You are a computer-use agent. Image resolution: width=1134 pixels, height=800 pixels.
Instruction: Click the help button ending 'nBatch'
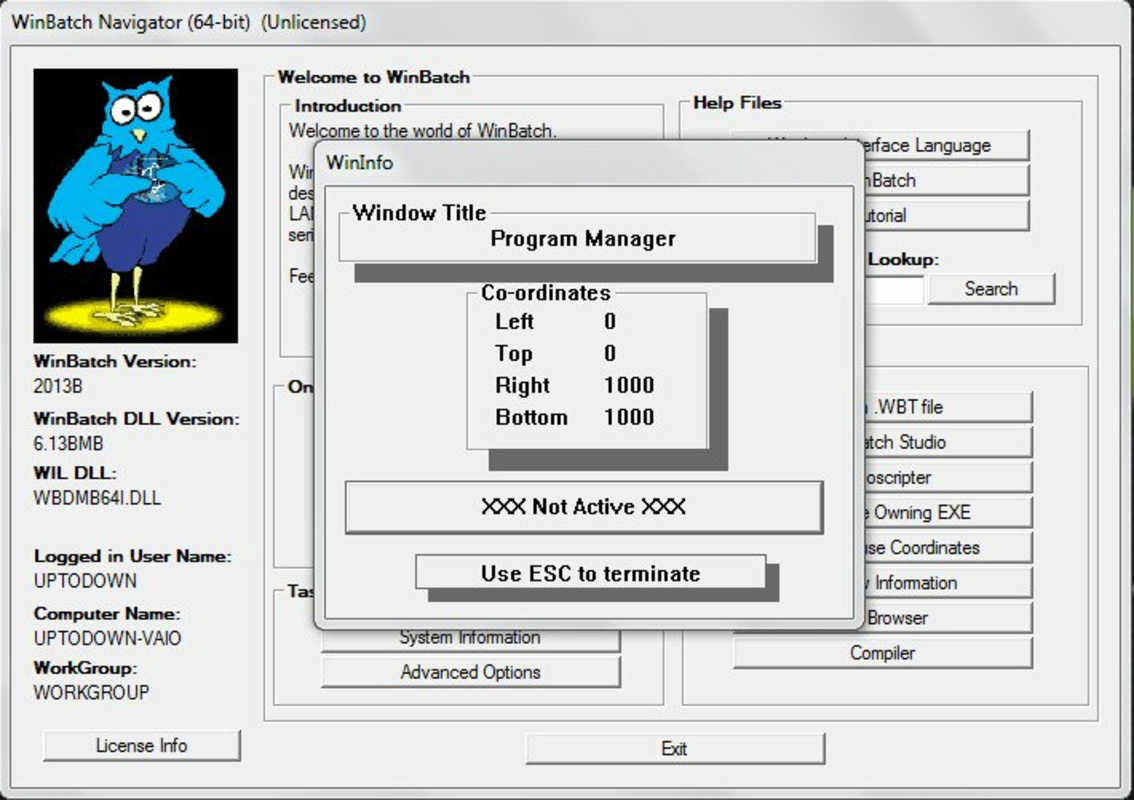click(x=946, y=180)
